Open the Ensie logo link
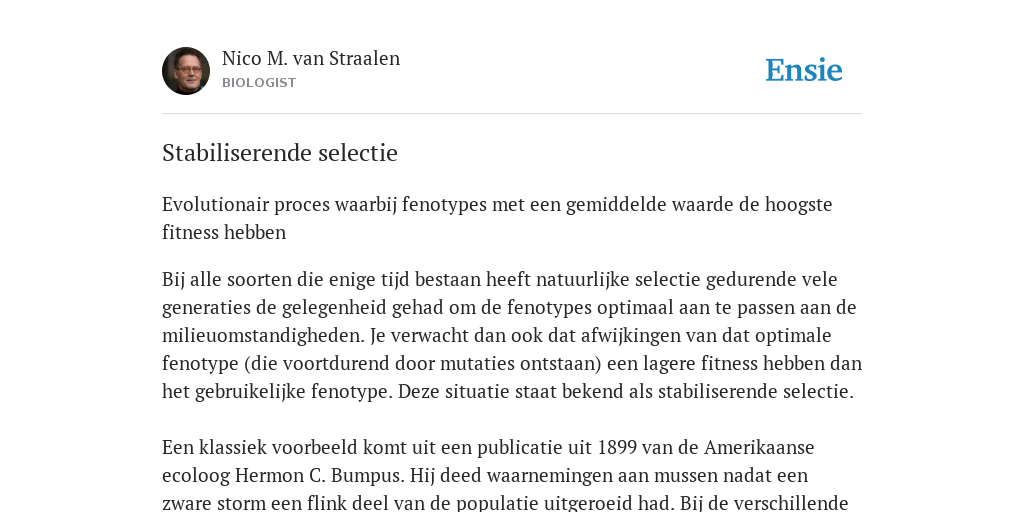 [x=804, y=70]
